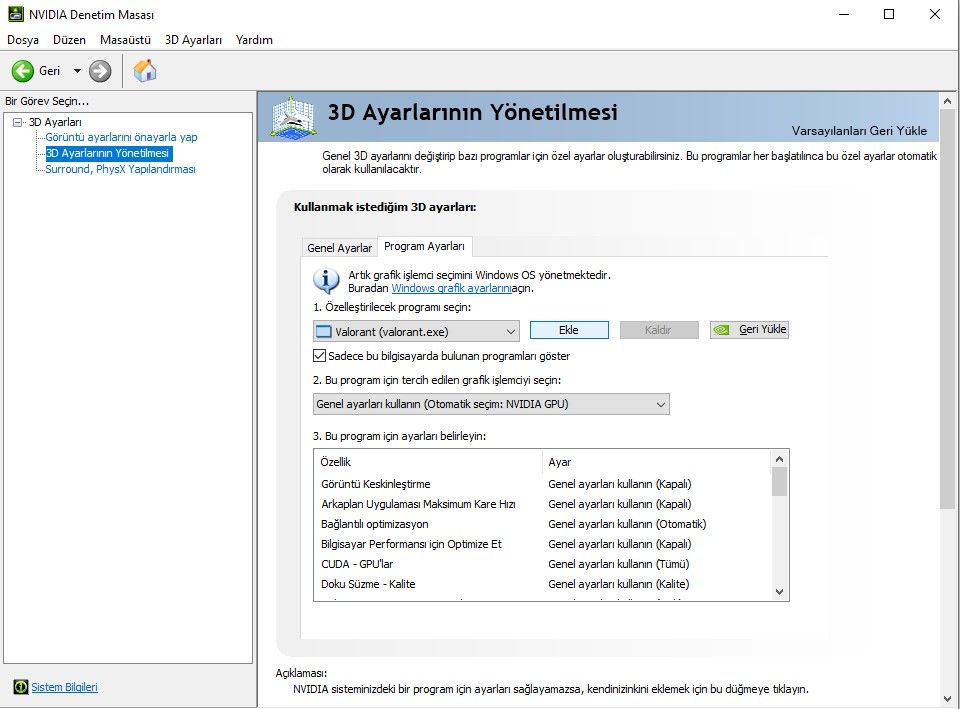Click the Ekle button
The height and width of the screenshot is (709, 960).
(x=569, y=330)
